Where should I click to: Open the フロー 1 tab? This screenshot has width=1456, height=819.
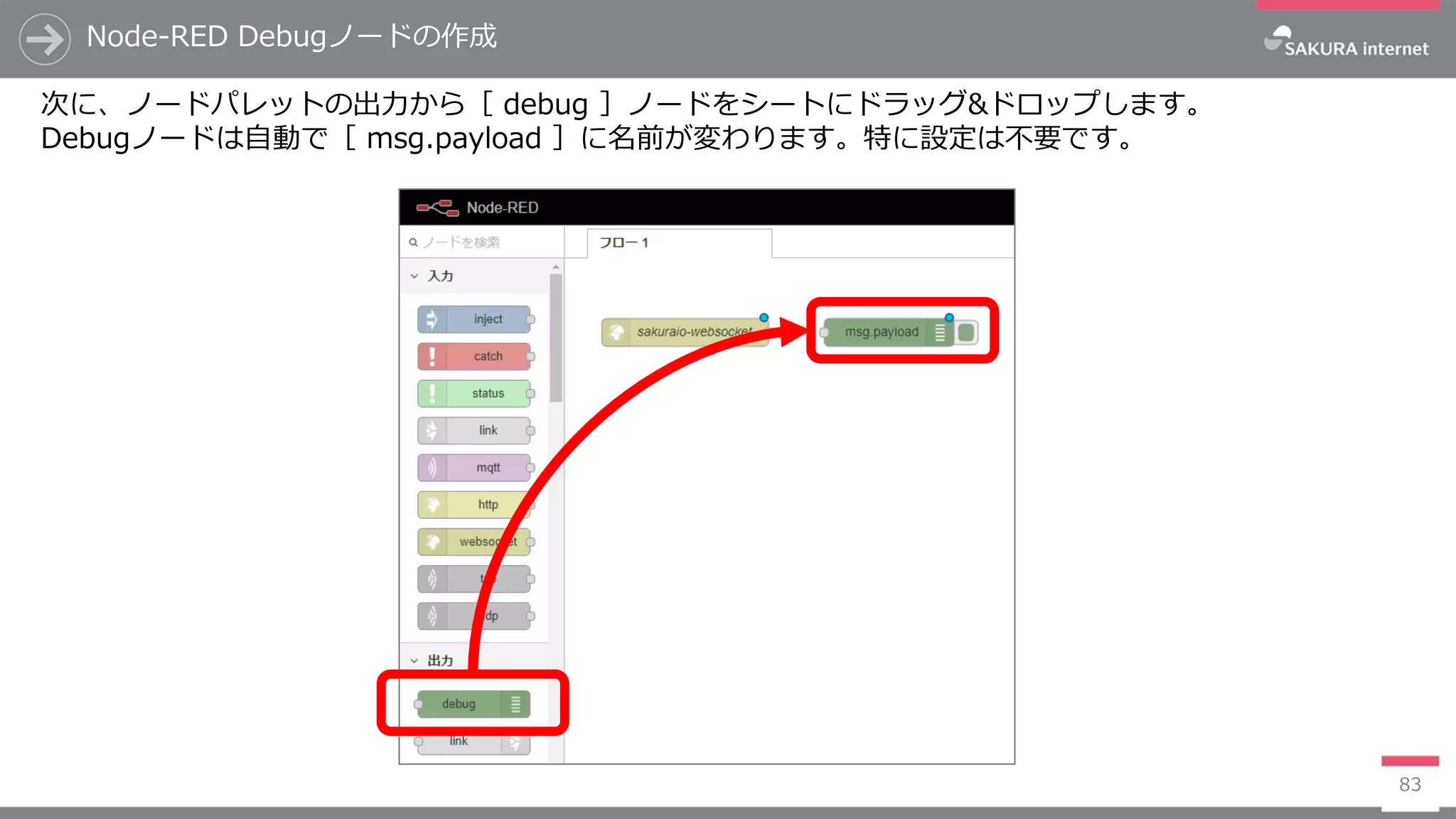680,243
